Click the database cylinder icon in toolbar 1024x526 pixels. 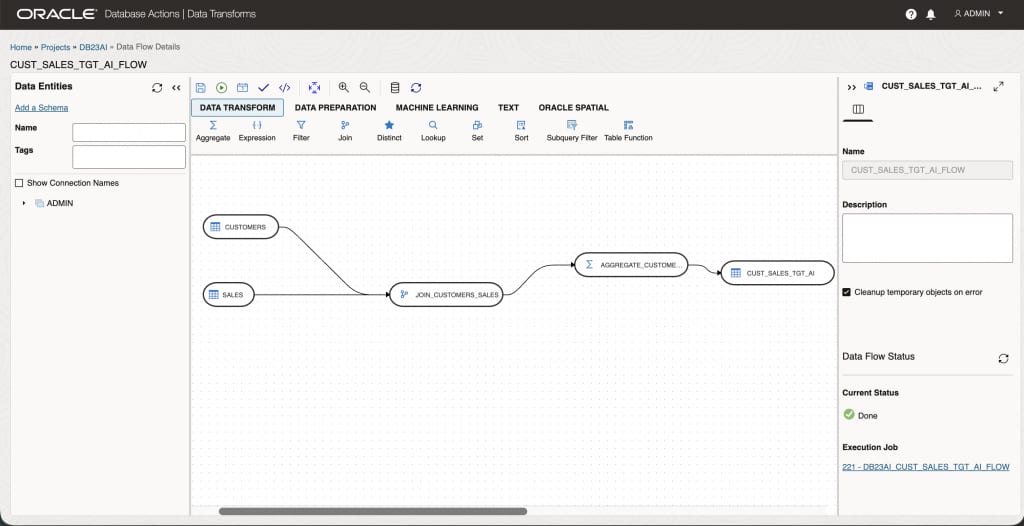tap(394, 88)
